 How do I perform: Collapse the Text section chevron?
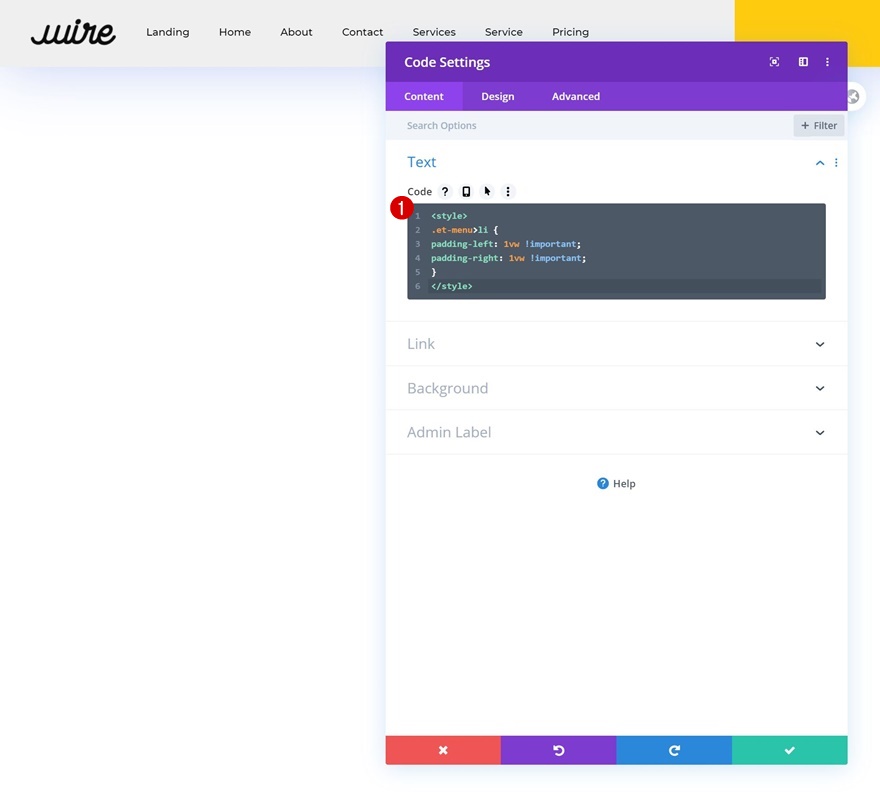tap(819, 163)
